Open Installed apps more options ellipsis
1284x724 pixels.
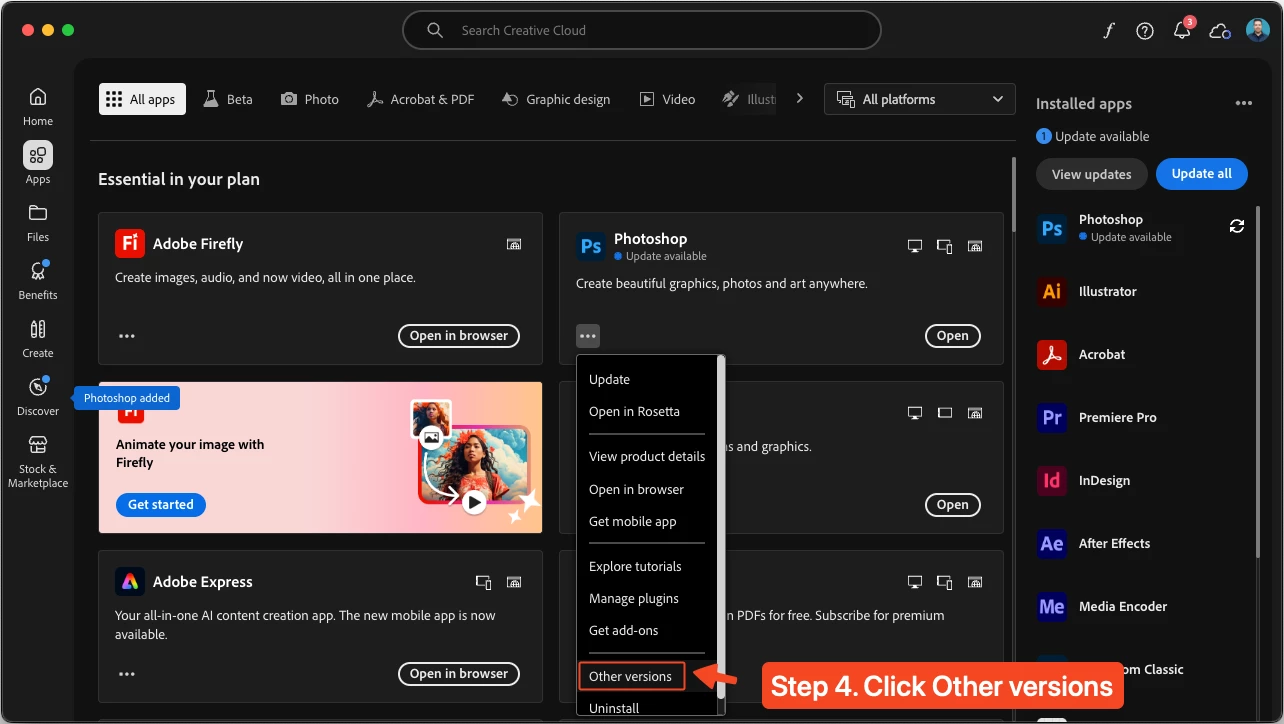(x=1243, y=103)
